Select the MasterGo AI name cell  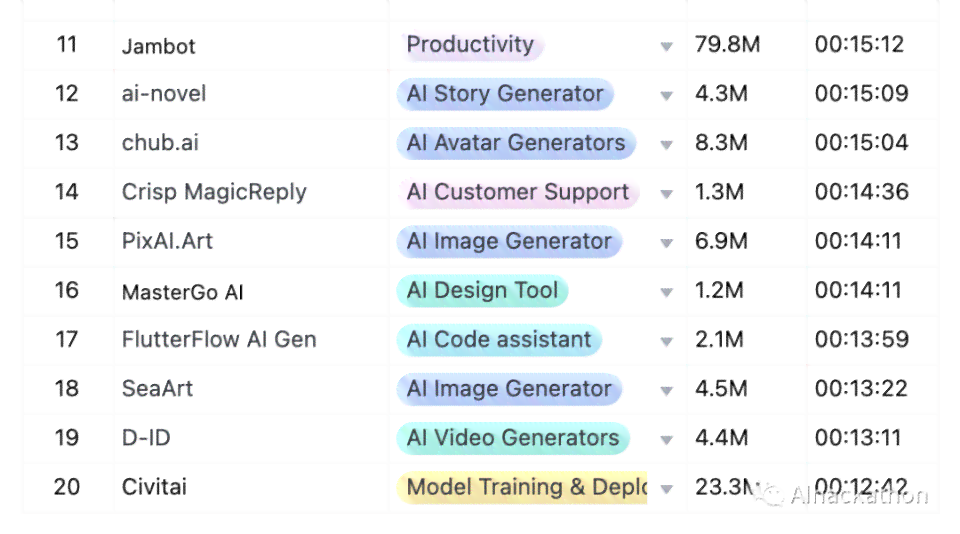(182, 291)
